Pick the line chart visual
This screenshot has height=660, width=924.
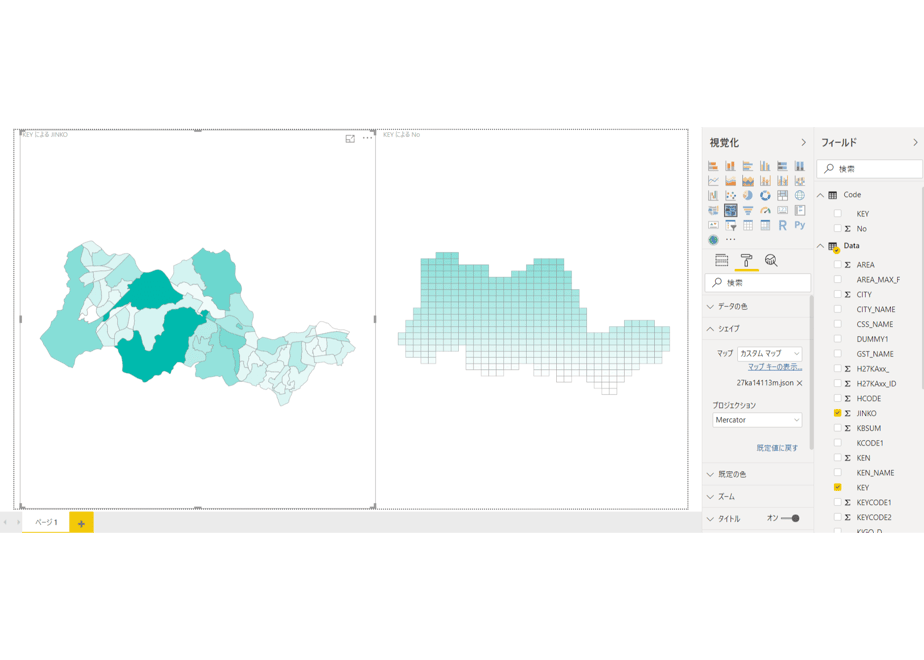(x=713, y=180)
